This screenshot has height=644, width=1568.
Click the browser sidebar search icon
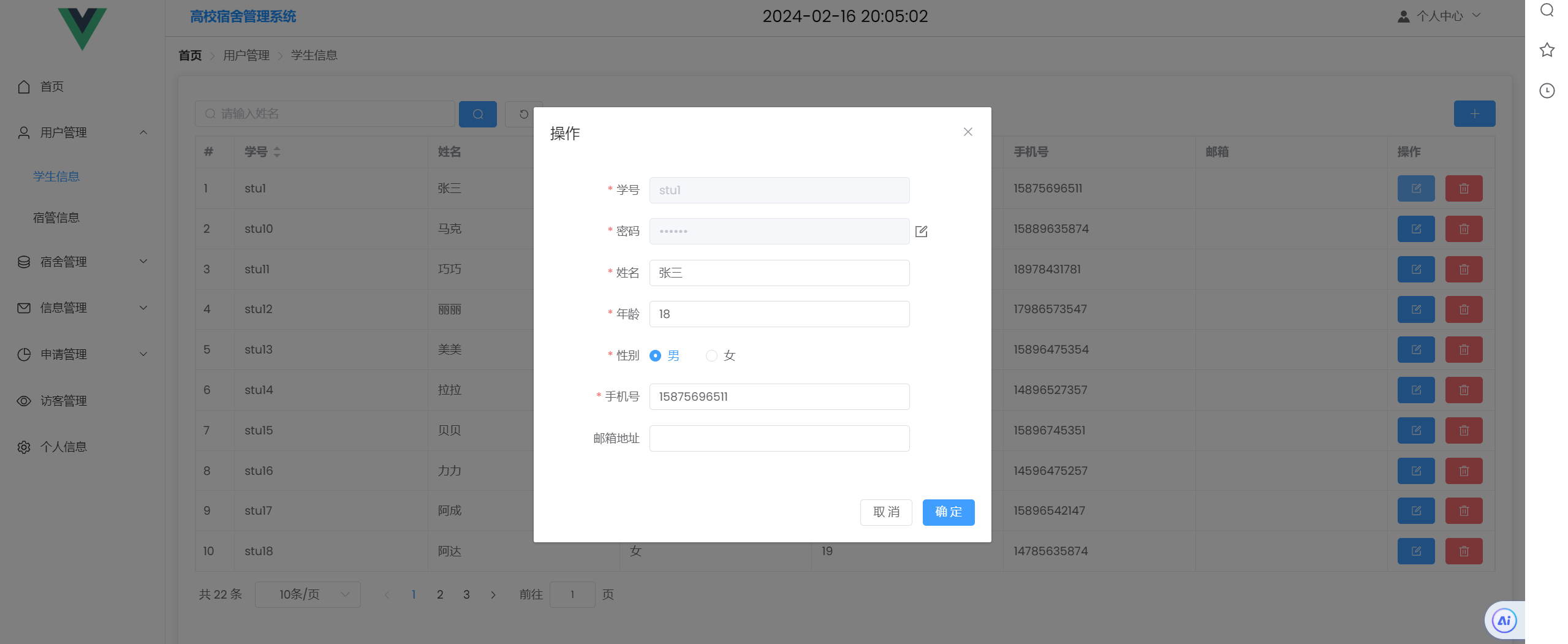pos(1547,10)
